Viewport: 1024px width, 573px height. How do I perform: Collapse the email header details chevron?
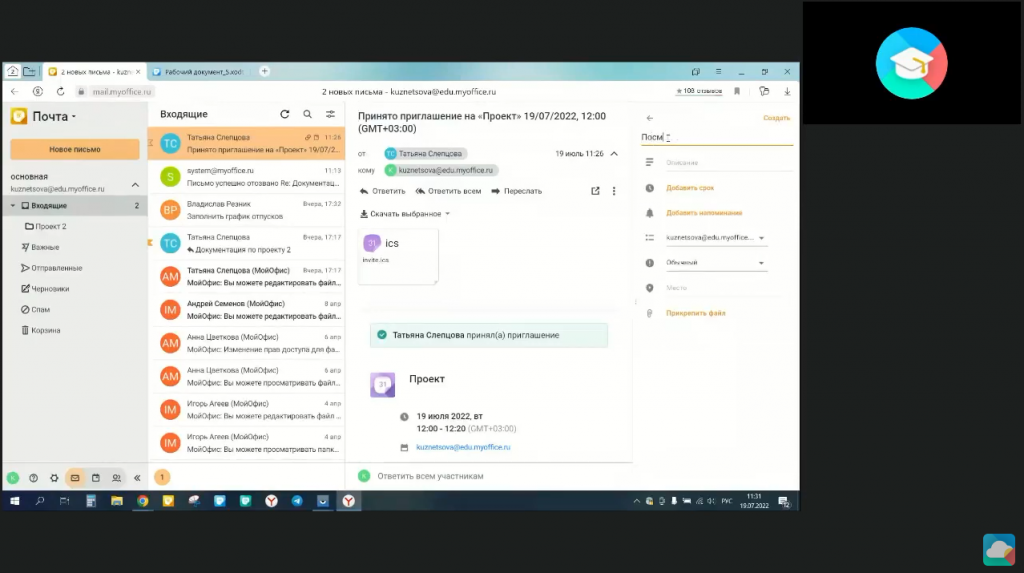614,154
